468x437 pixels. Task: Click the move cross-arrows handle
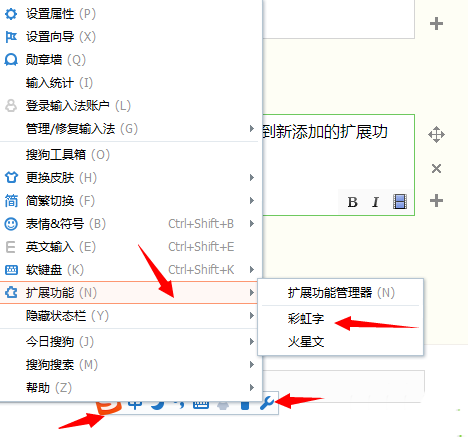pyautogui.click(x=436, y=135)
